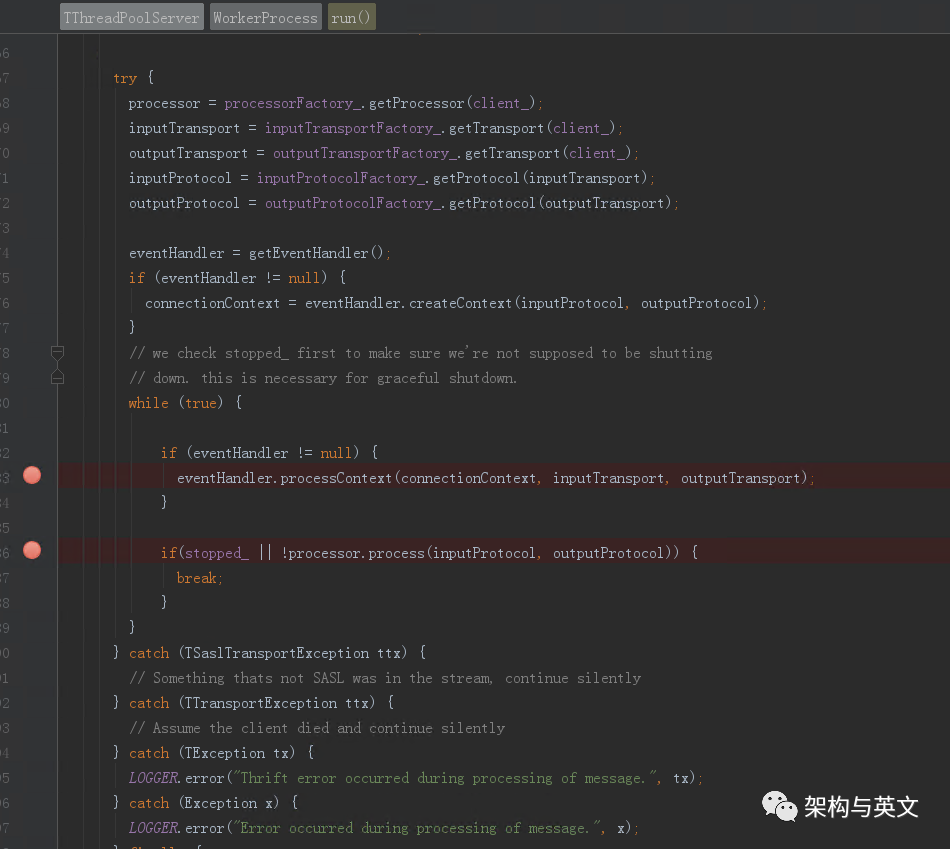This screenshot has height=849, width=950.
Task: Remove breakpoint on processor.process line
Action: click(32, 550)
